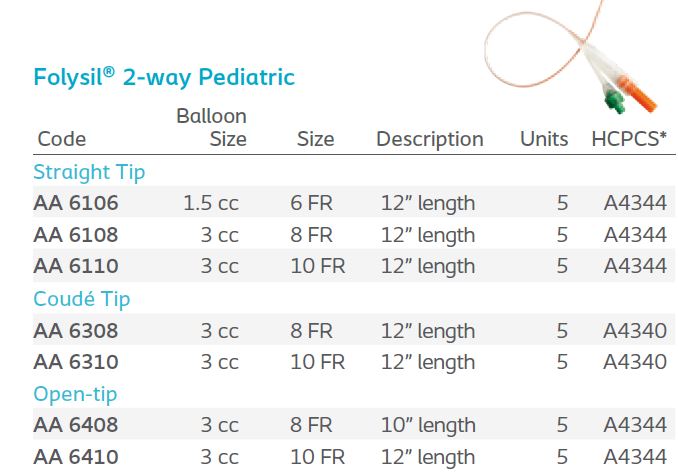The height and width of the screenshot is (476, 678).
Task: Click the Units column header
Action: 544,140
